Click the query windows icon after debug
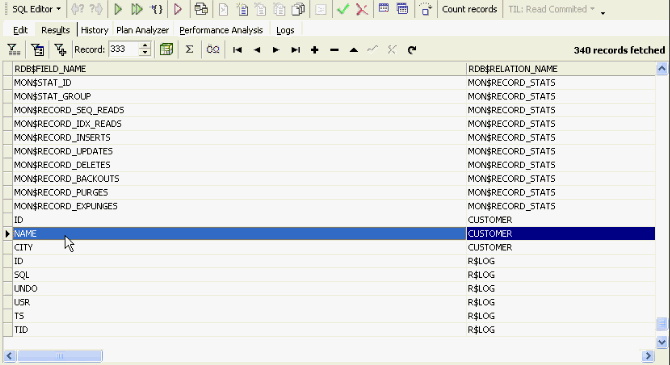 click(201, 9)
